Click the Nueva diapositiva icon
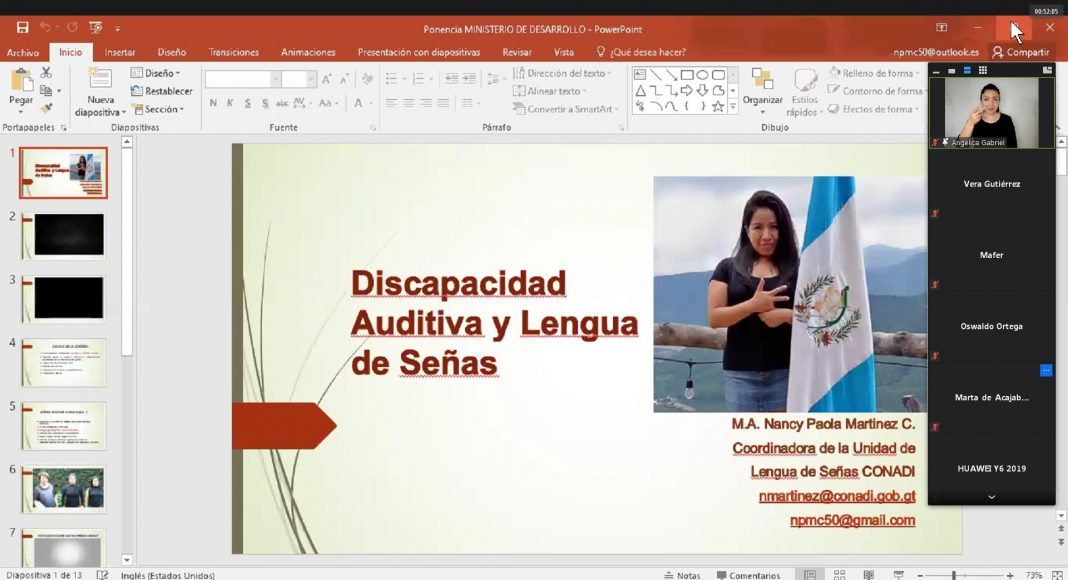Image resolution: width=1068 pixels, height=580 pixels. pyautogui.click(x=100, y=80)
